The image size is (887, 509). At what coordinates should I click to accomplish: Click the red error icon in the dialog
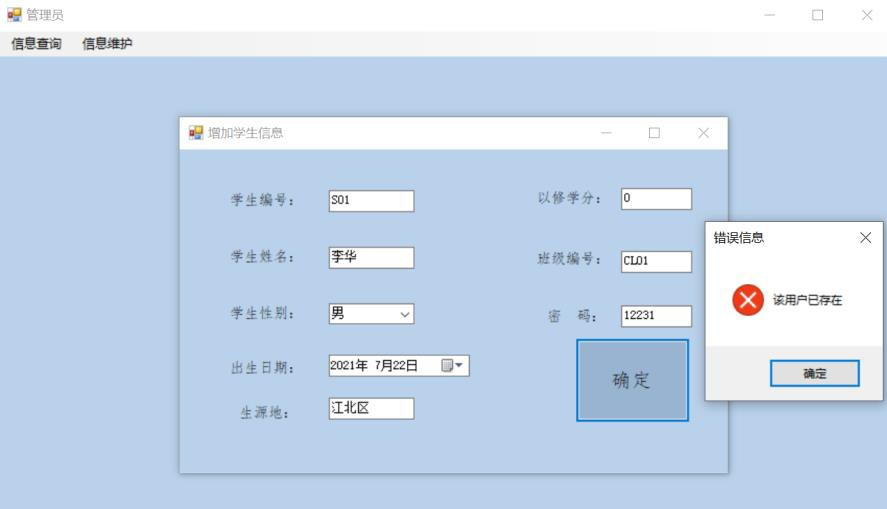[x=748, y=300]
